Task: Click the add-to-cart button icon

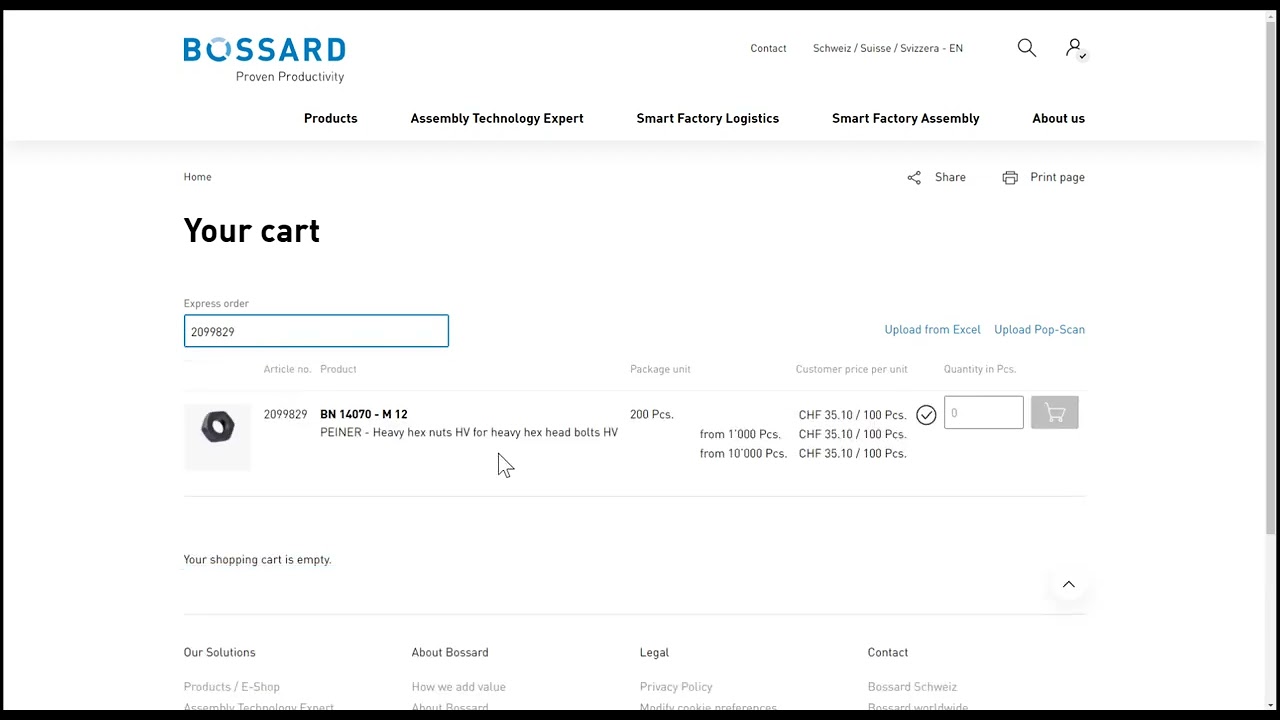Action: tap(1054, 413)
